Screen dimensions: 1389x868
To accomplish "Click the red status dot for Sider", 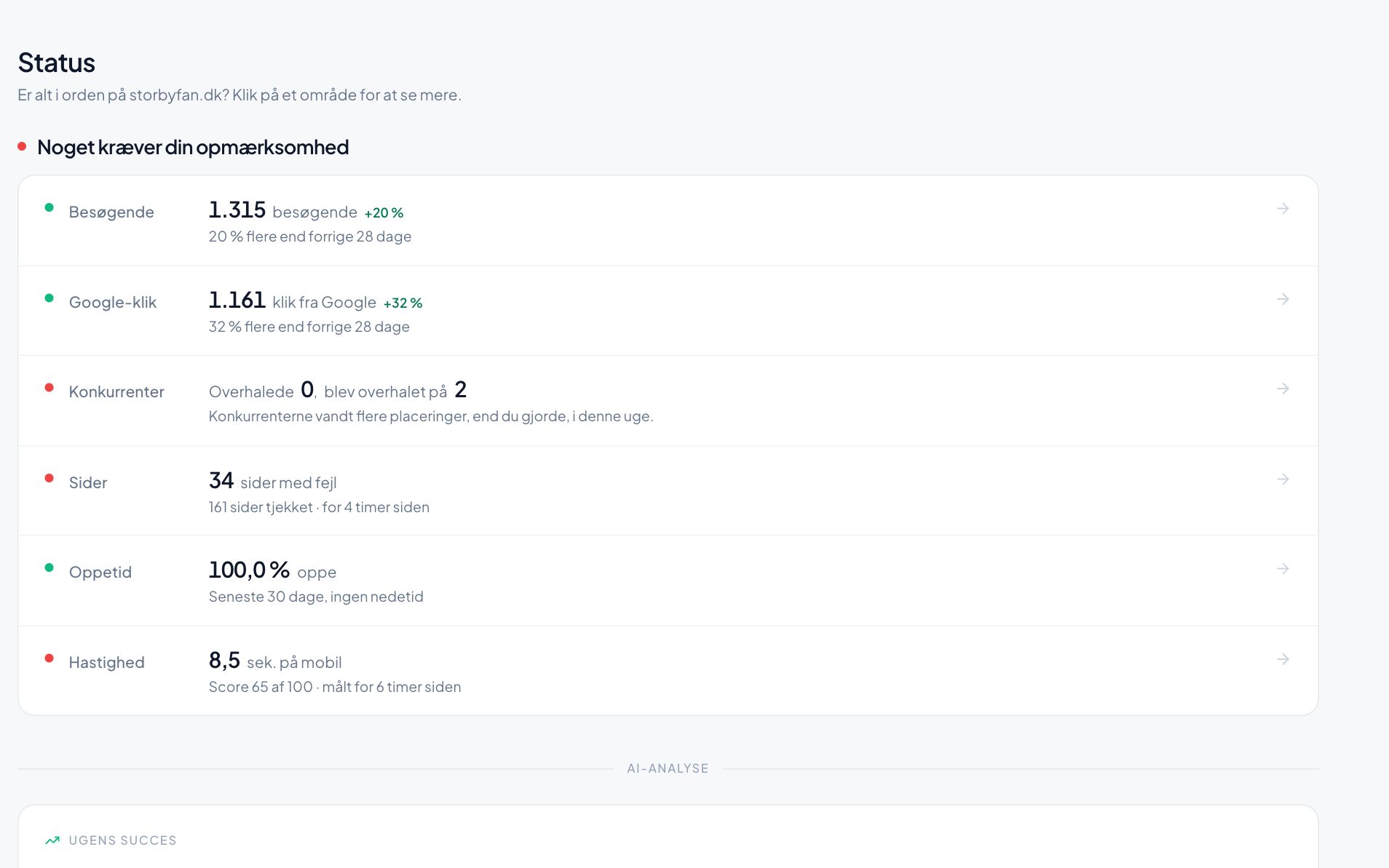I will [49, 478].
